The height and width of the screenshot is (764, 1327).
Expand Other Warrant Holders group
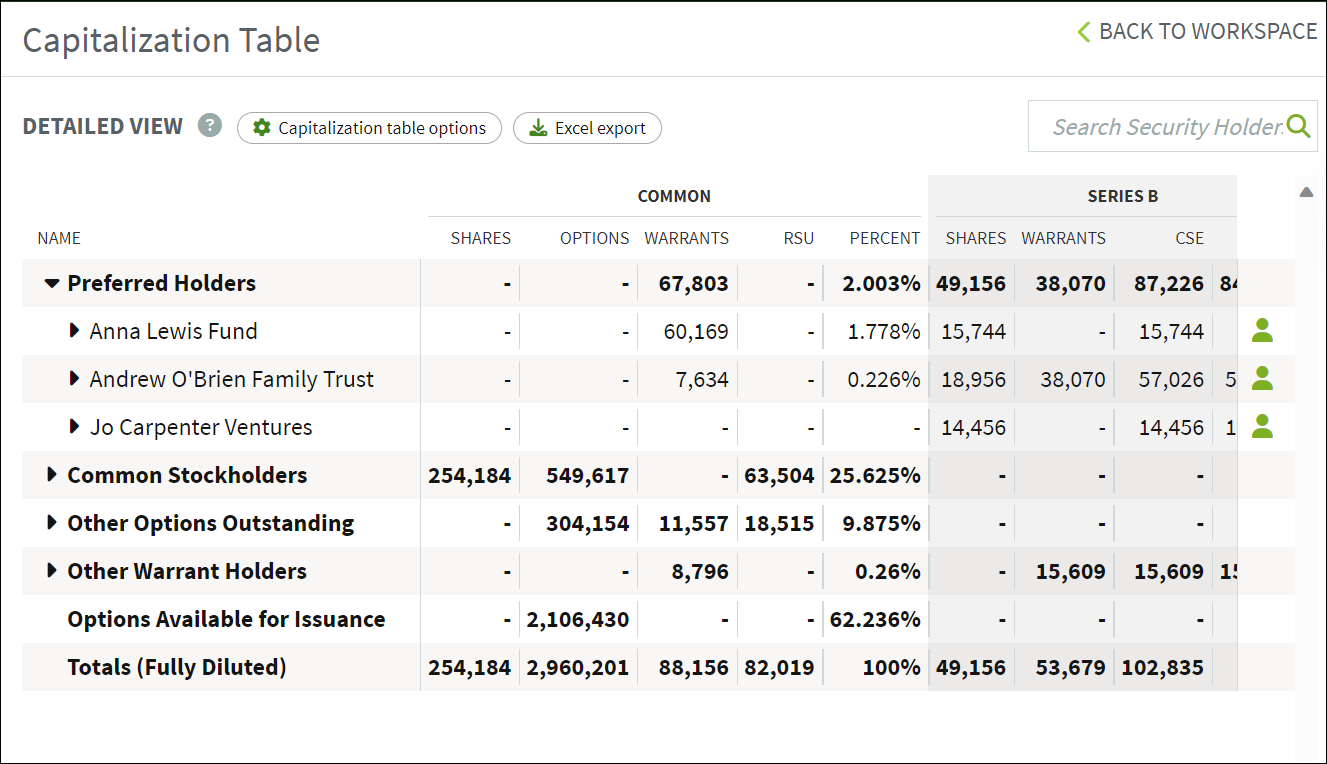[x=52, y=570]
